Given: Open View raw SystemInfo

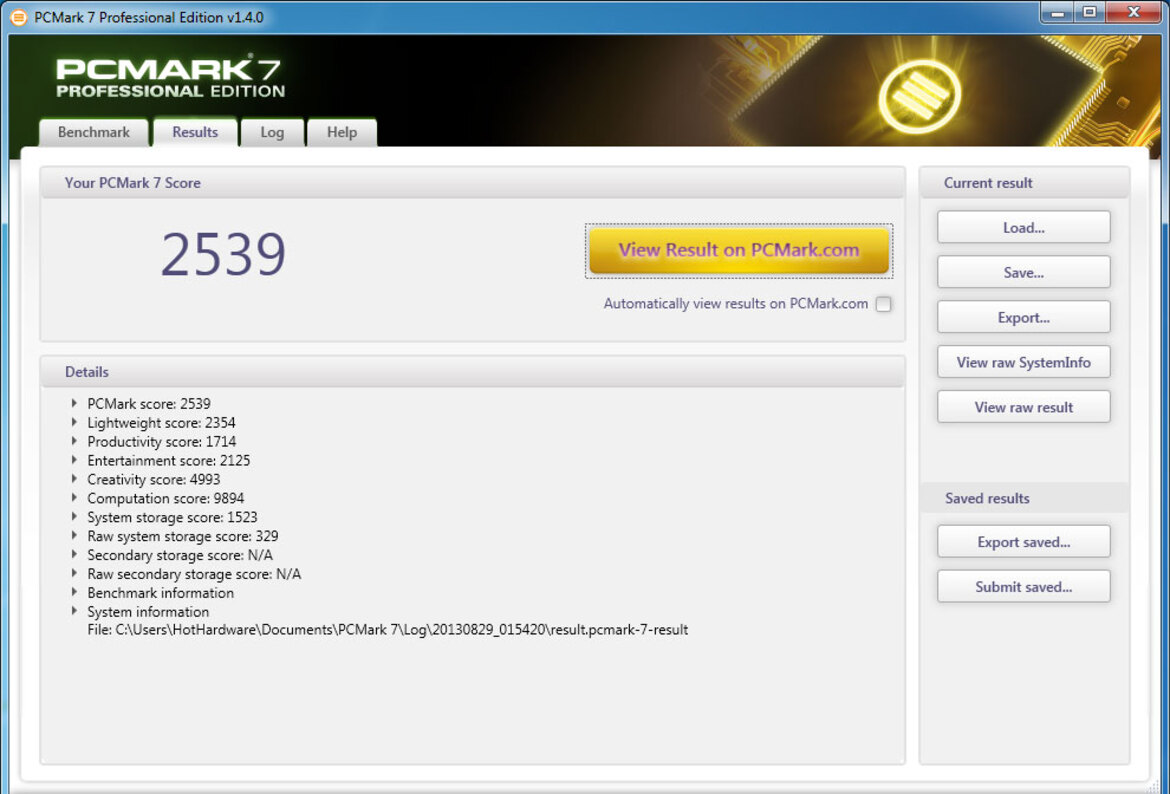Looking at the screenshot, I should pyautogui.click(x=1024, y=362).
